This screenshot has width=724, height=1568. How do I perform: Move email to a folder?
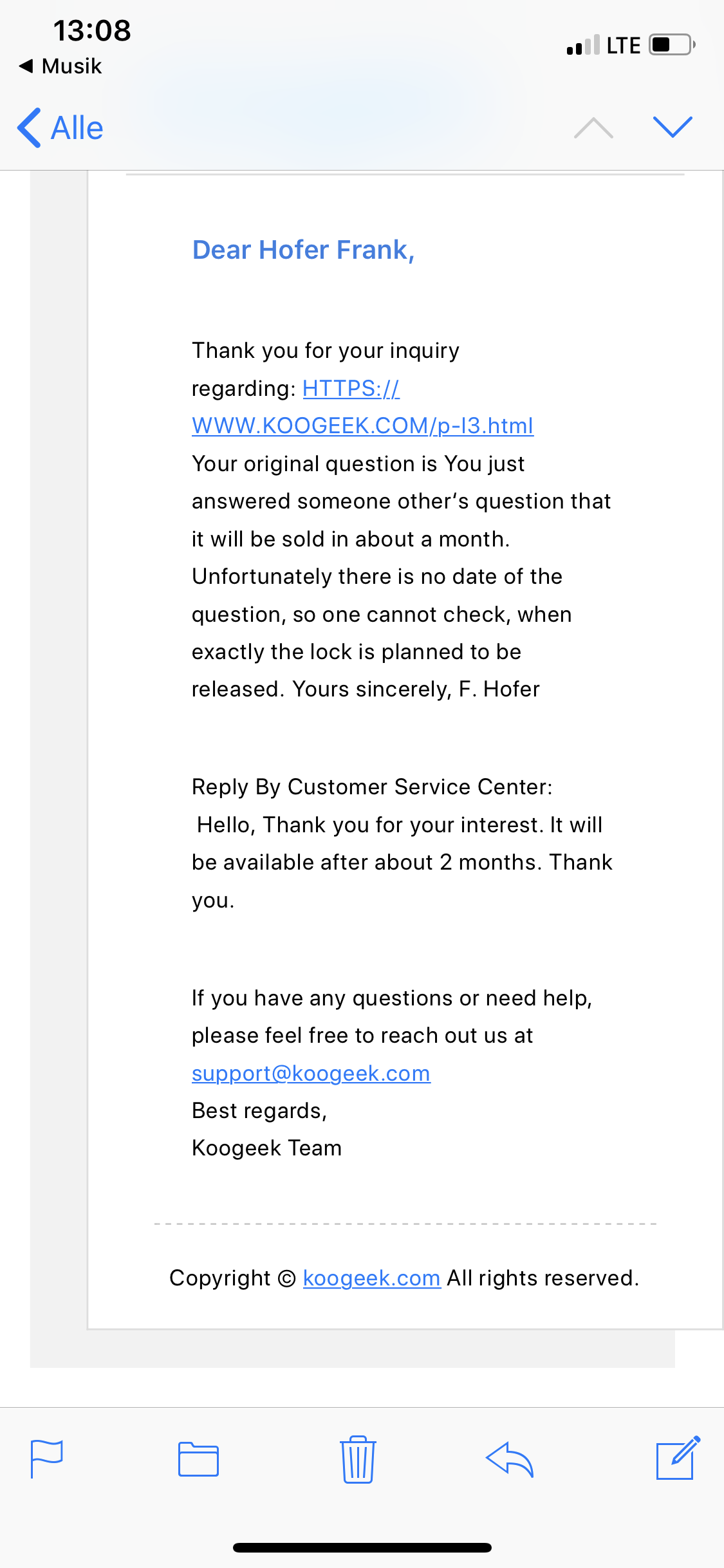pos(198,1459)
